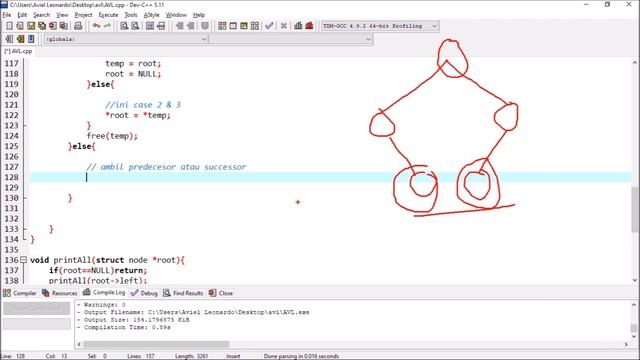Click the comment '// ambil predecesor atau successor'

(x=166, y=167)
